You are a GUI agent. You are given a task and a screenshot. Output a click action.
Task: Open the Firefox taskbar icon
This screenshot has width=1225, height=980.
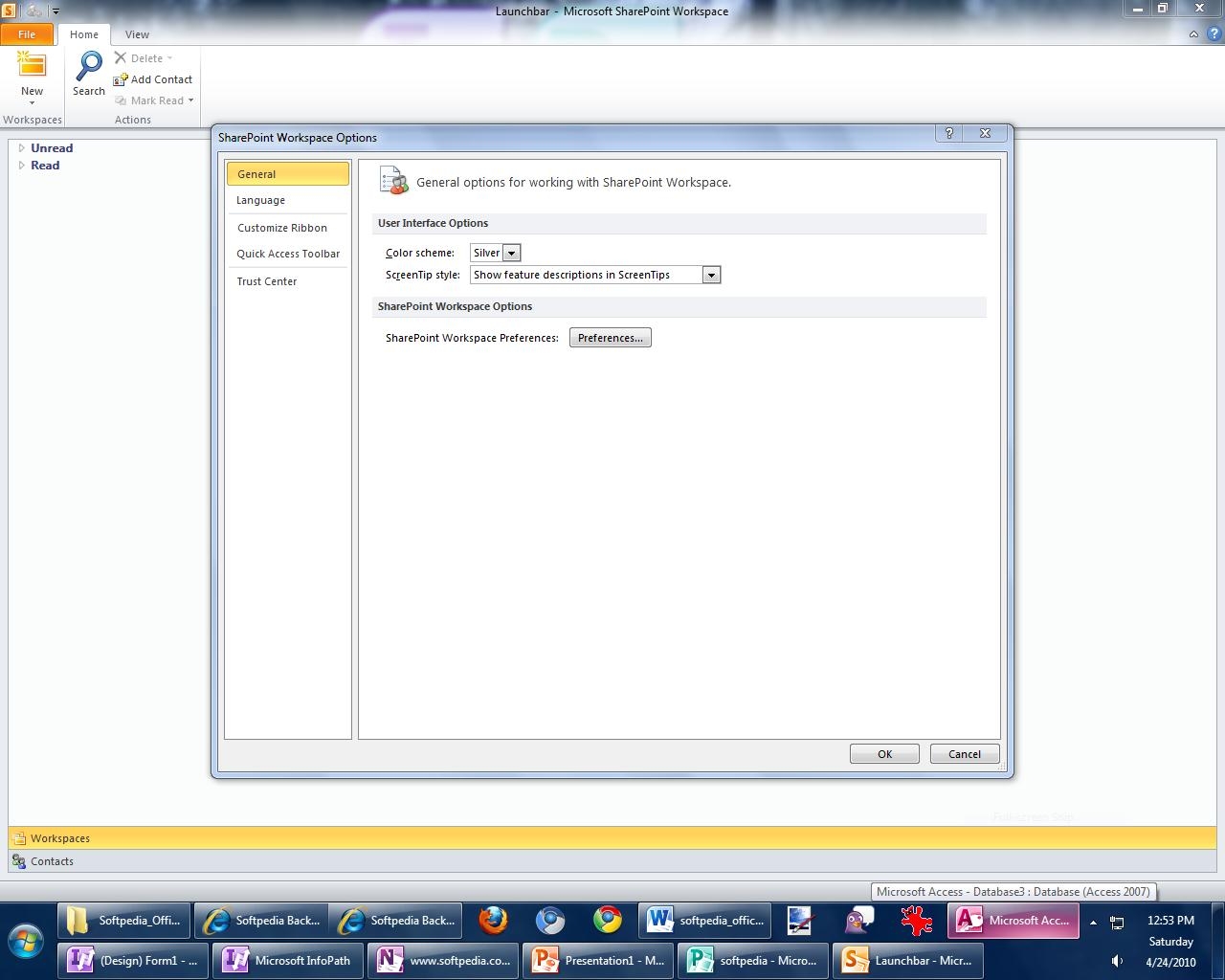click(x=494, y=921)
